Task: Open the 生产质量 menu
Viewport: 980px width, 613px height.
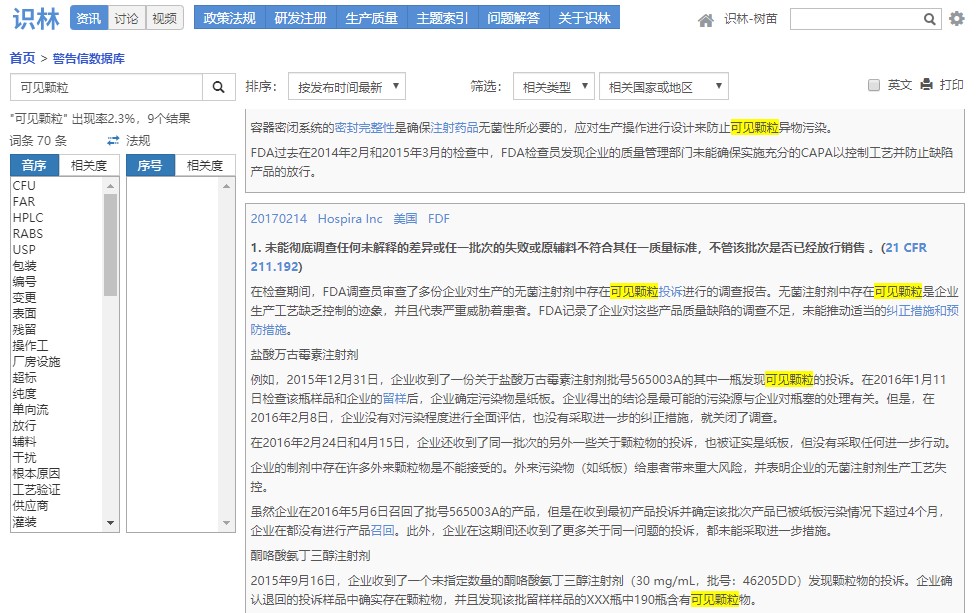Action: click(x=371, y=18)
